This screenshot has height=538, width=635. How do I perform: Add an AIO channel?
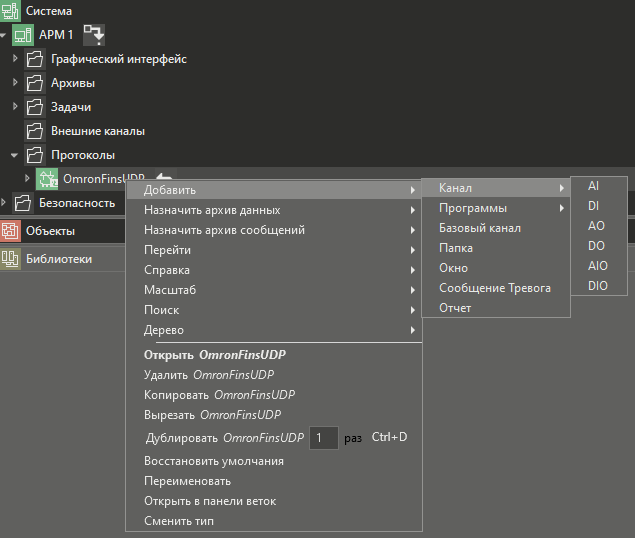tap(599, 266)
